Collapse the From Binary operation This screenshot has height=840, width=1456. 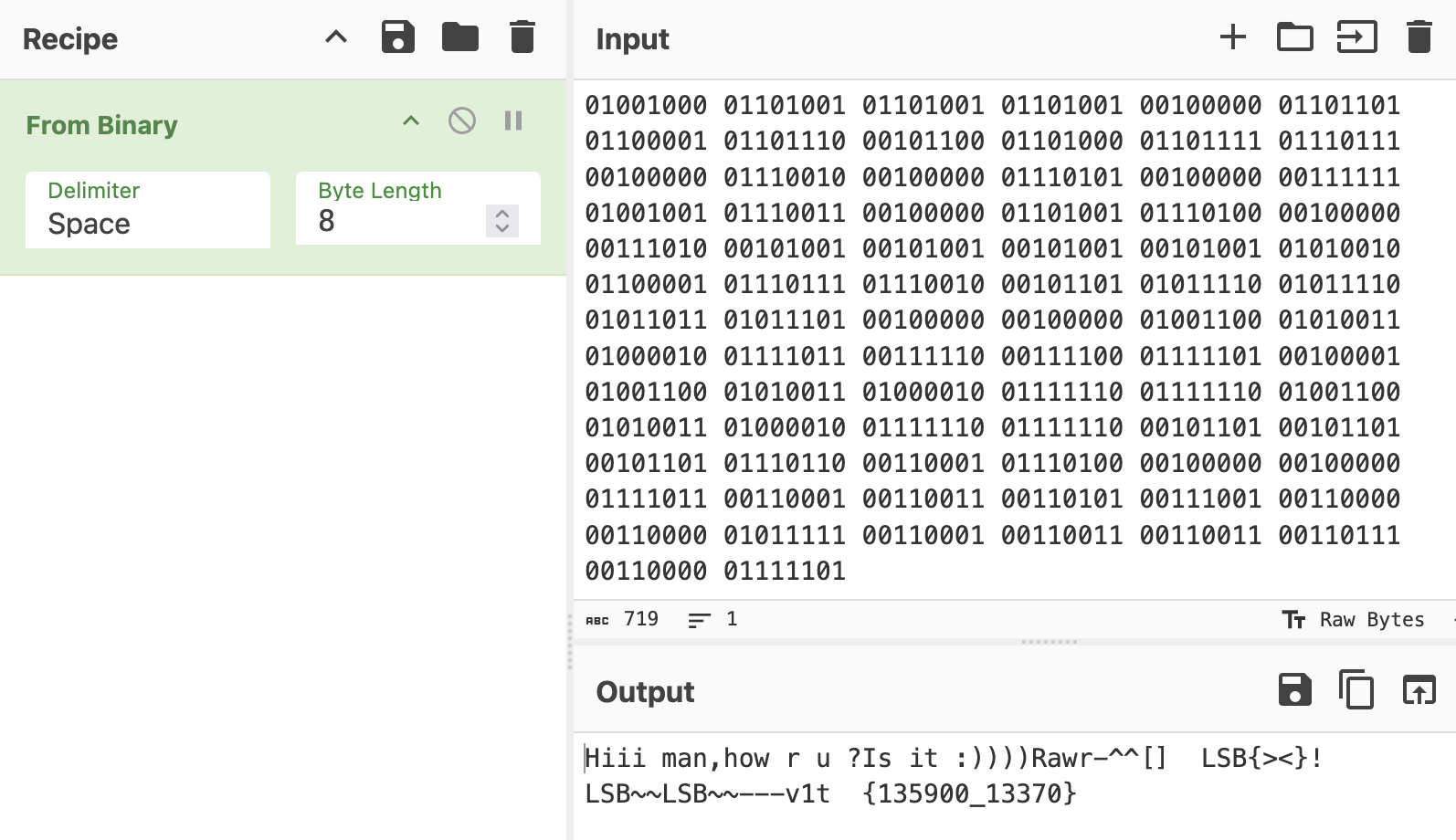pyautogui.click(x=411, y=121)
